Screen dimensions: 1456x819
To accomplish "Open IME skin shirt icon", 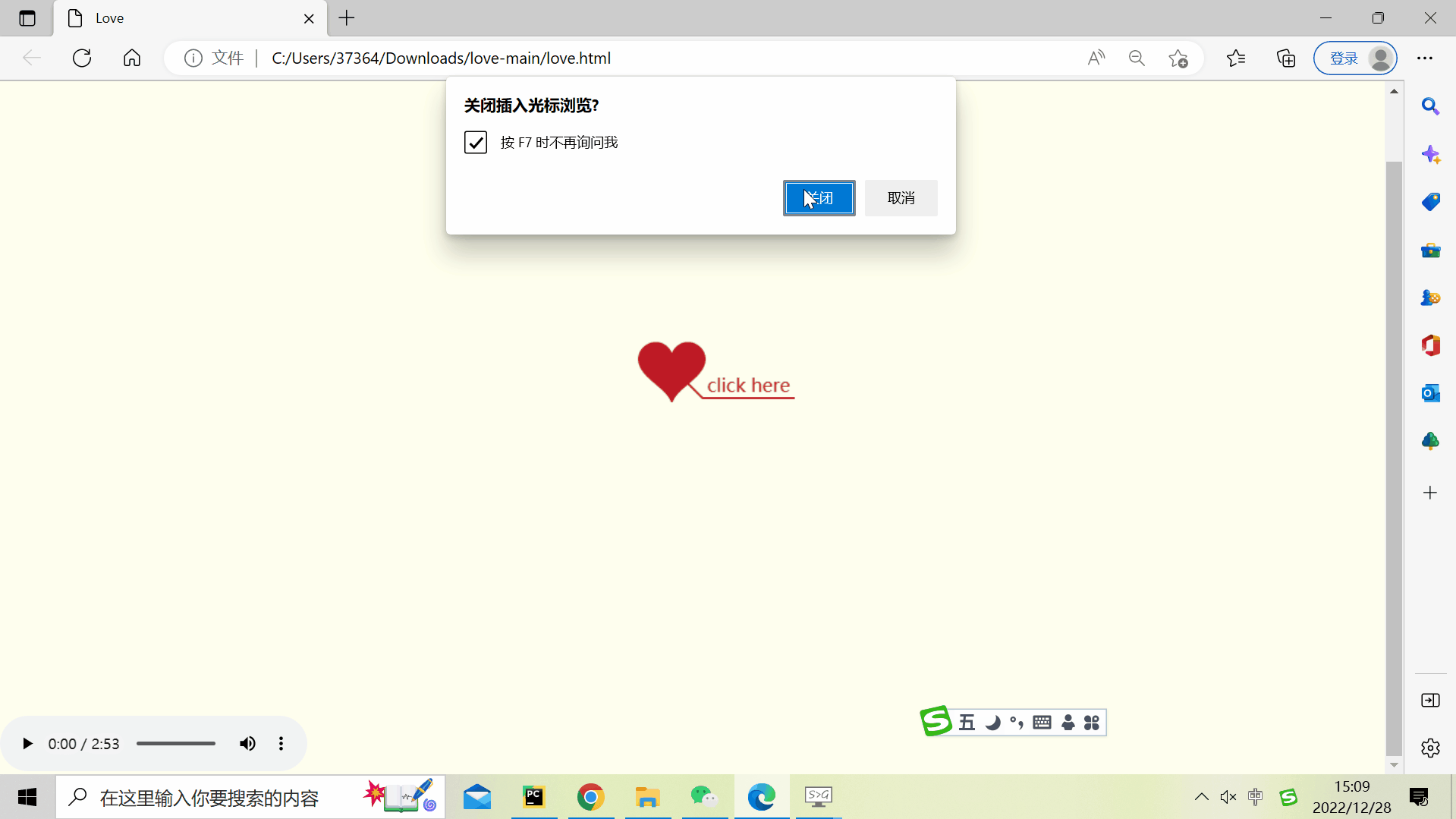I will [x=1068, y=723].
